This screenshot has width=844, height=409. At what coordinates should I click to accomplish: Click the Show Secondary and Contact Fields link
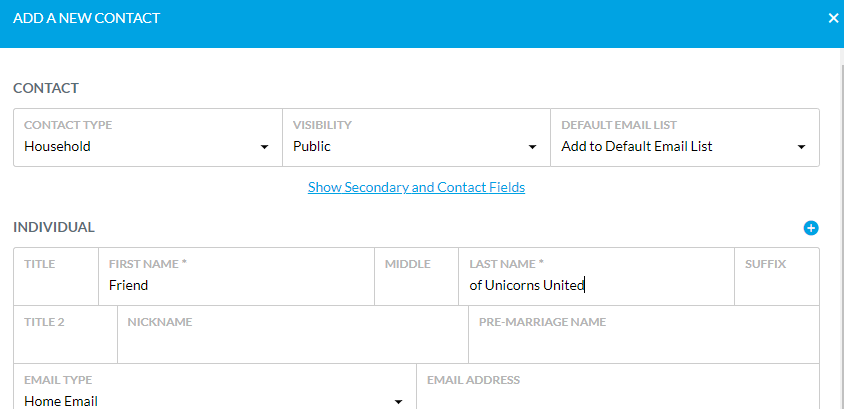tap(416, 187)
